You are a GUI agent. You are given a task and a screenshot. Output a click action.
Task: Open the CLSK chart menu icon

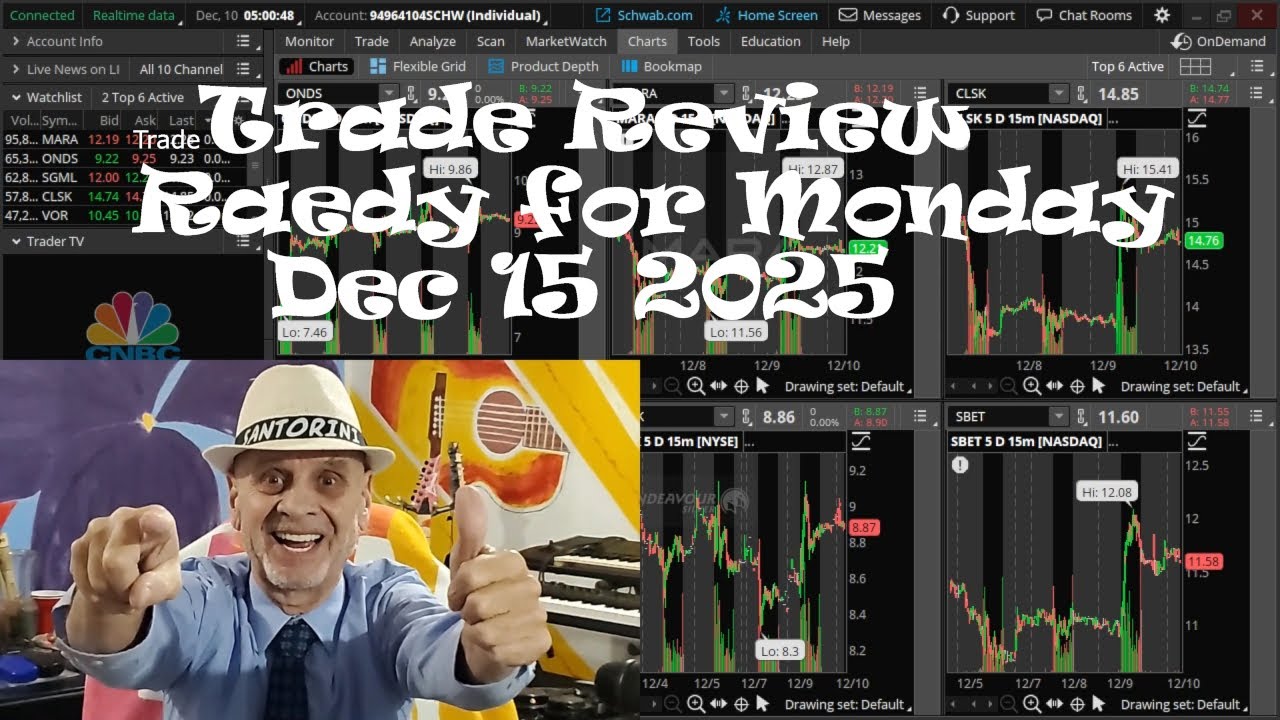pyautogui.click(x=1258, y=93)
